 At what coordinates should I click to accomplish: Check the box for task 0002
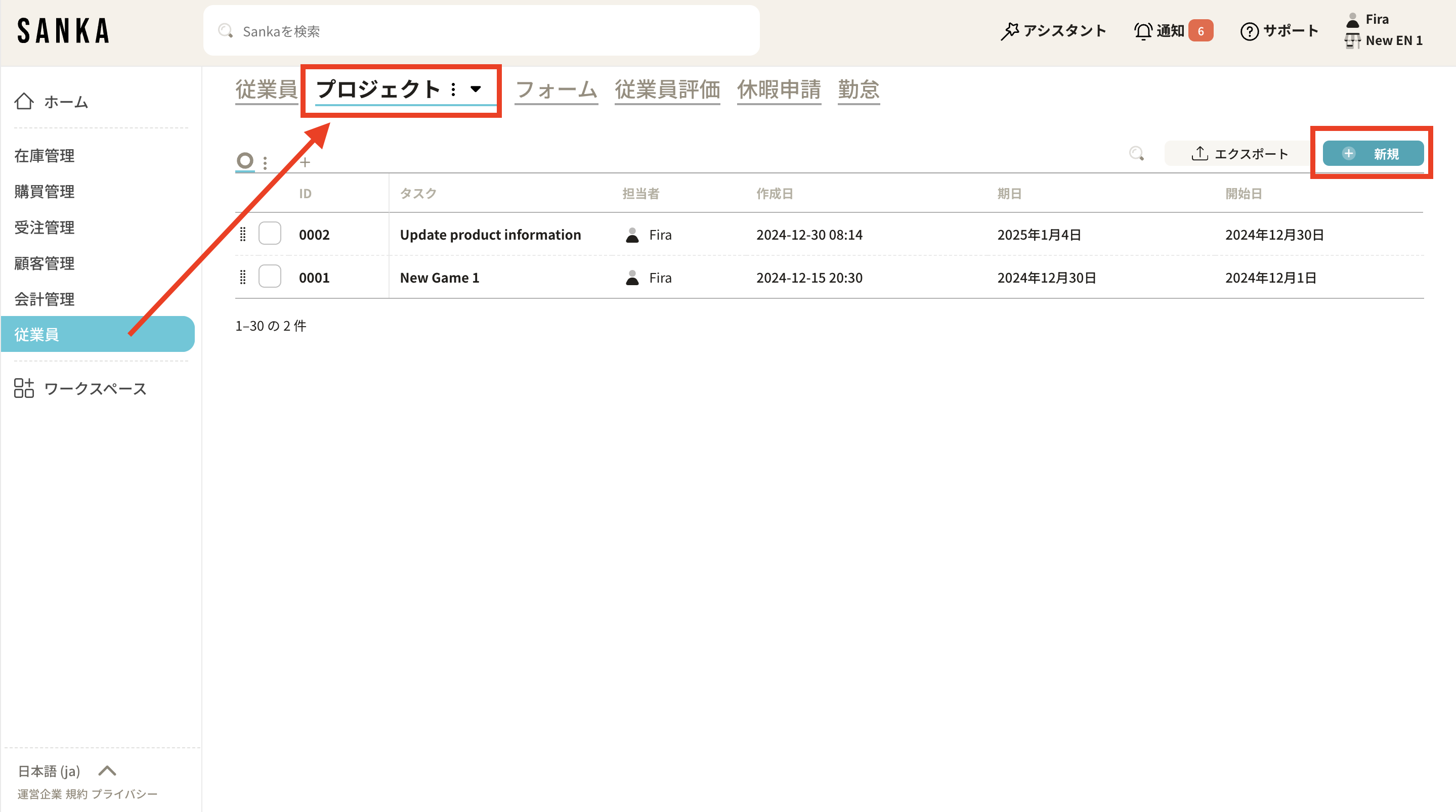click(270, 234)
